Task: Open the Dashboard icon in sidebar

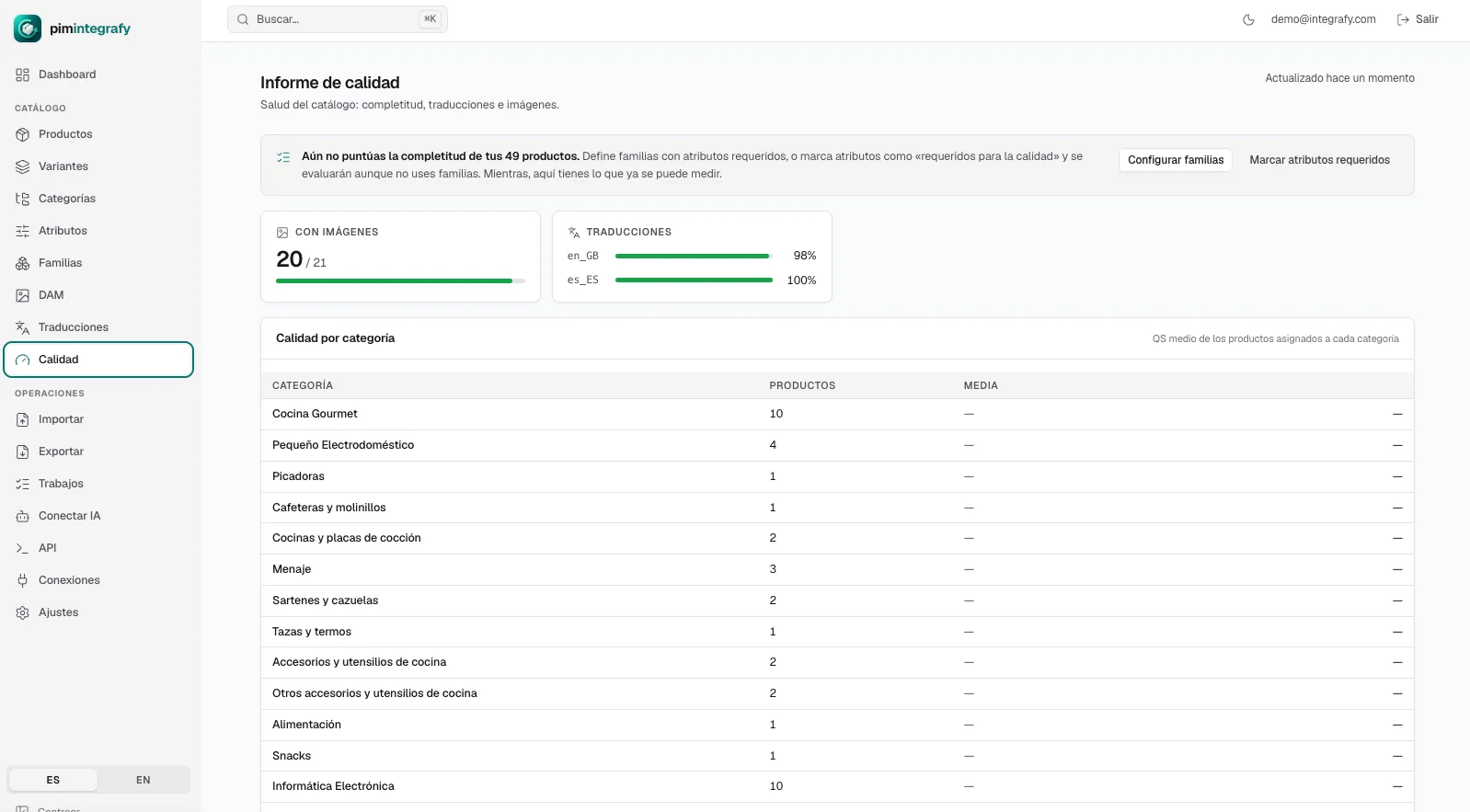Action: 23,74
